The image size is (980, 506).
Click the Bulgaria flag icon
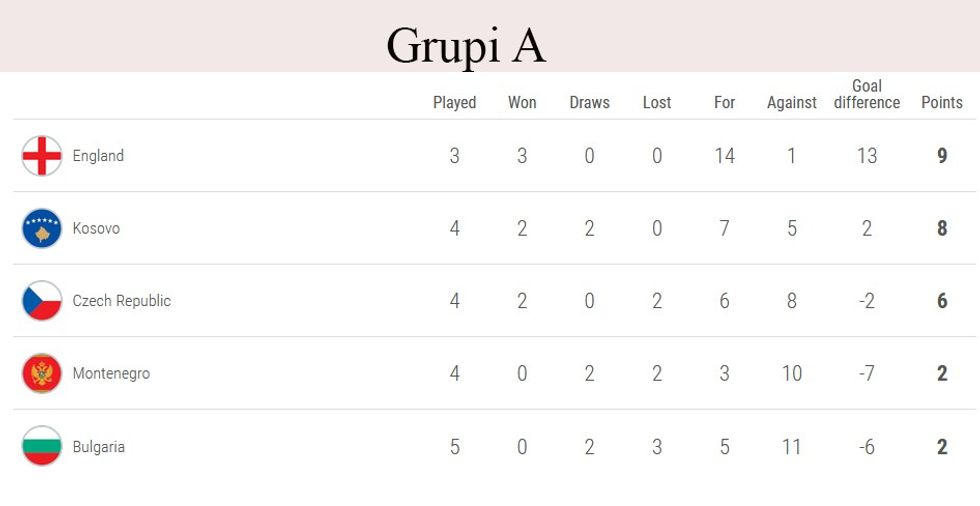point(42,446)
